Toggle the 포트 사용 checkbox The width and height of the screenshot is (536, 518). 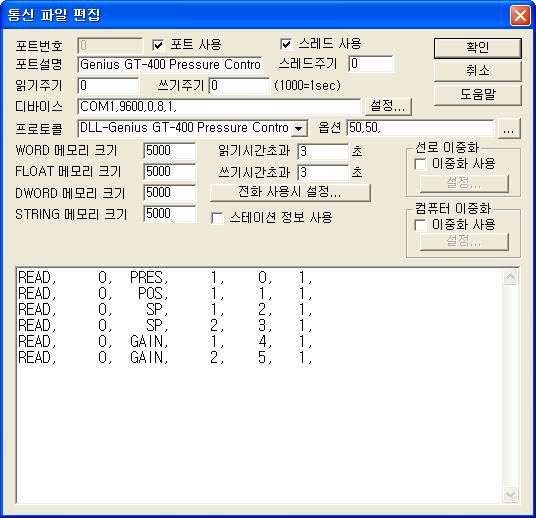[x=158, y=45]
